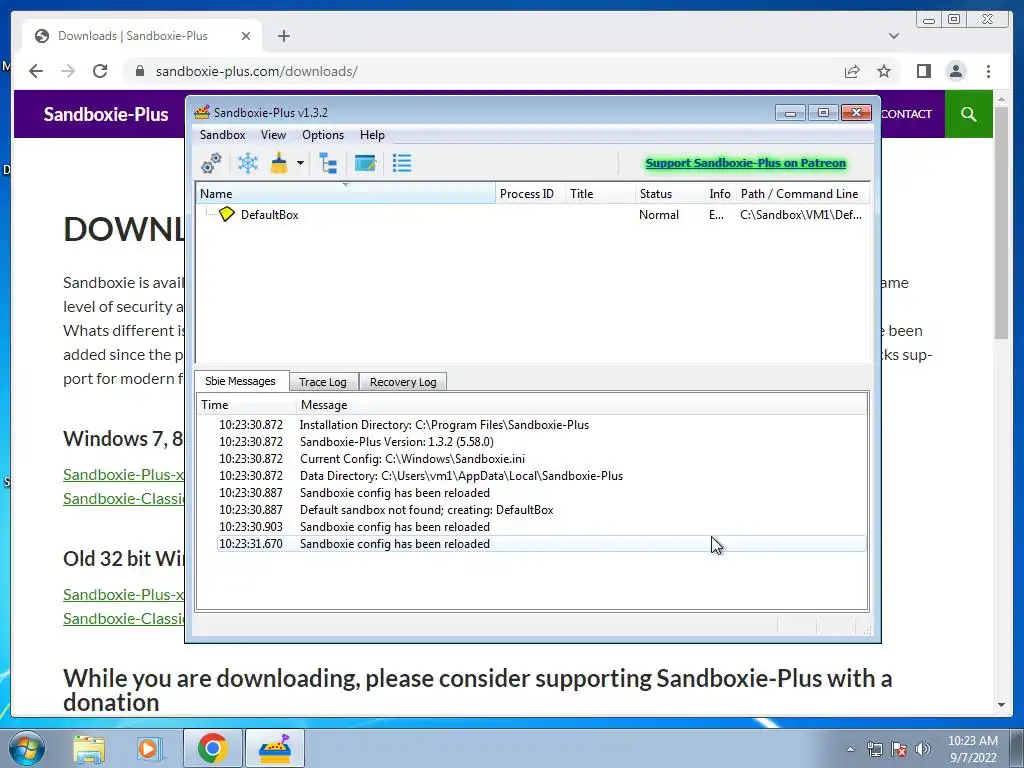The height and width of the screenshot is (768, 1024).
Task: Open Windows Media Player taskbar icon
Action: coord(148,749)
